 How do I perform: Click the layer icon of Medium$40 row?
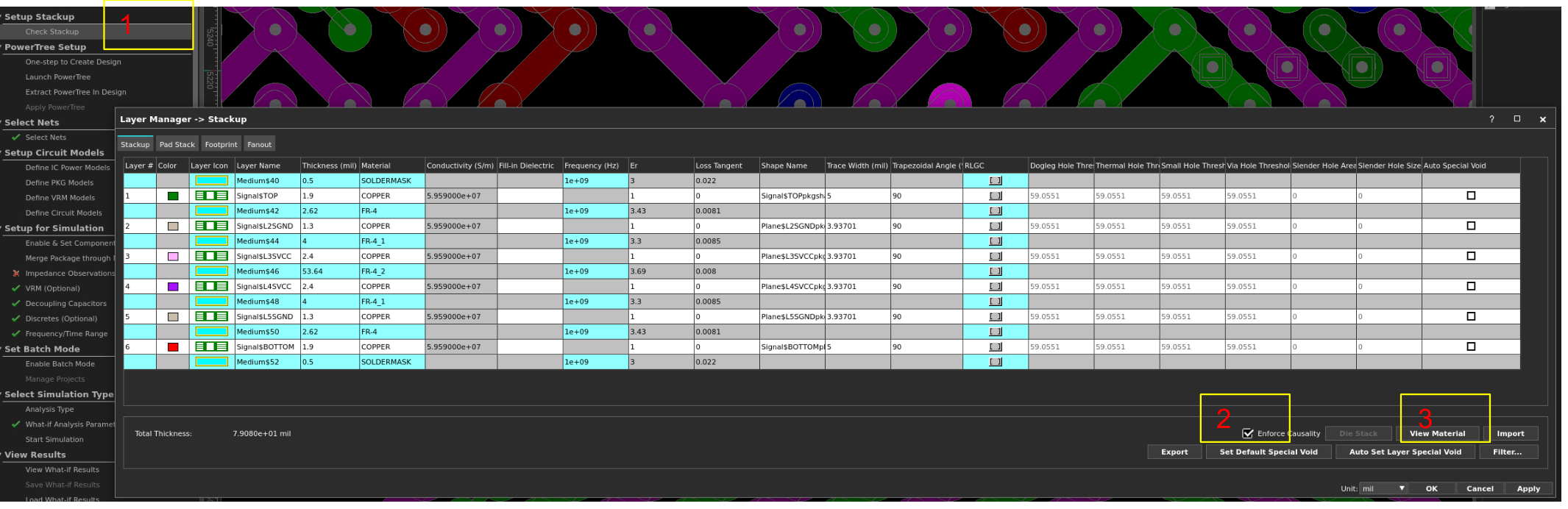[x=211, y=180]
